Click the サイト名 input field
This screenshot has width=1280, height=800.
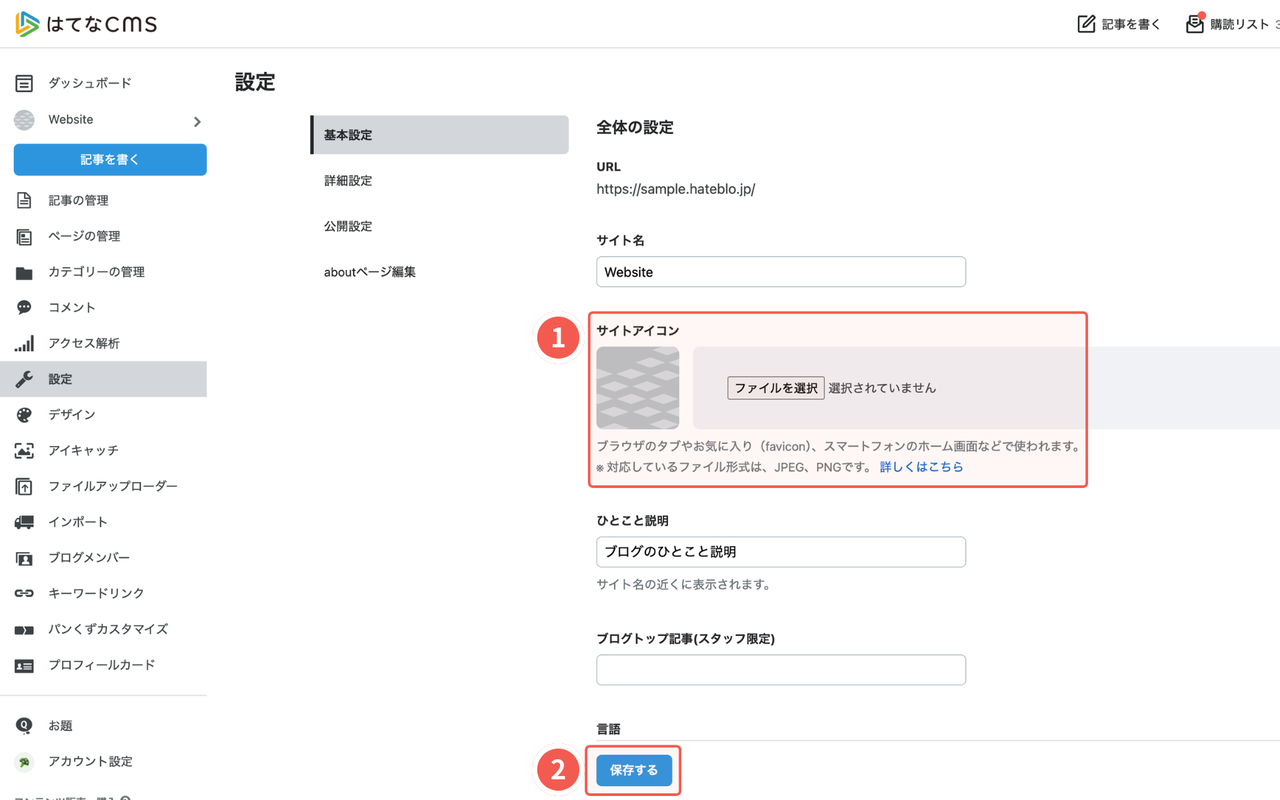click(x=780, y=271)
